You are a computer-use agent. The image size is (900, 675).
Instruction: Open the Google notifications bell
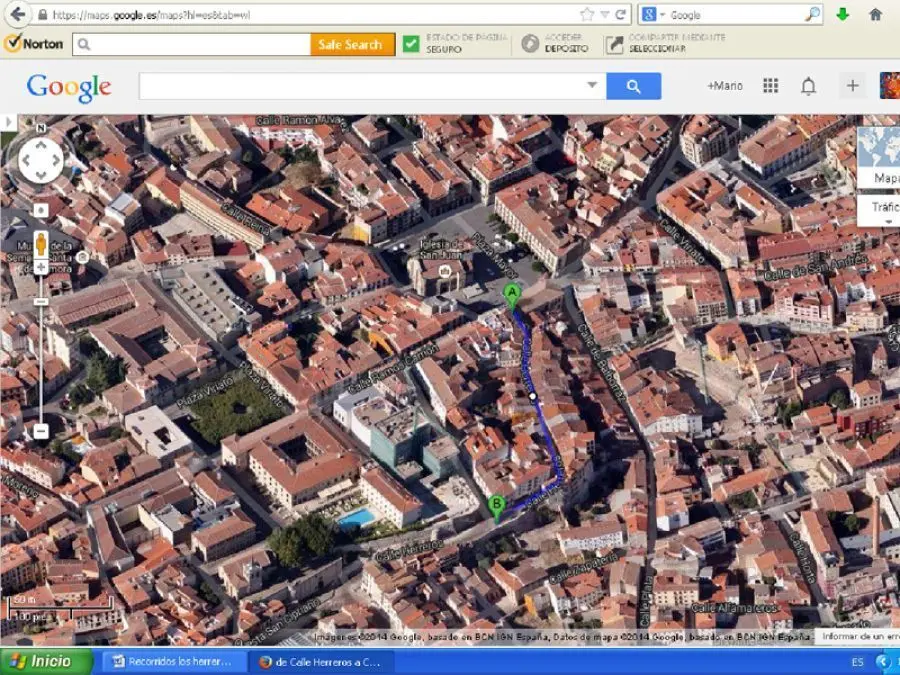pyautogui.click(x=808, y=86)
